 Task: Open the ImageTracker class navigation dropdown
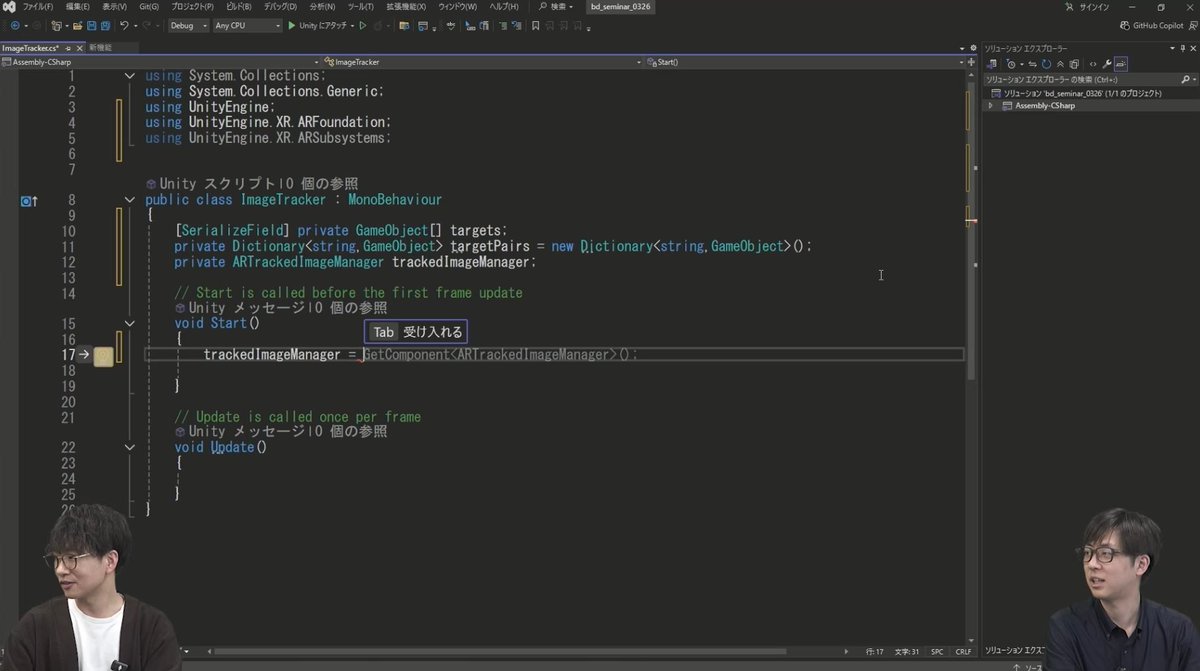[x=485, y=62]
